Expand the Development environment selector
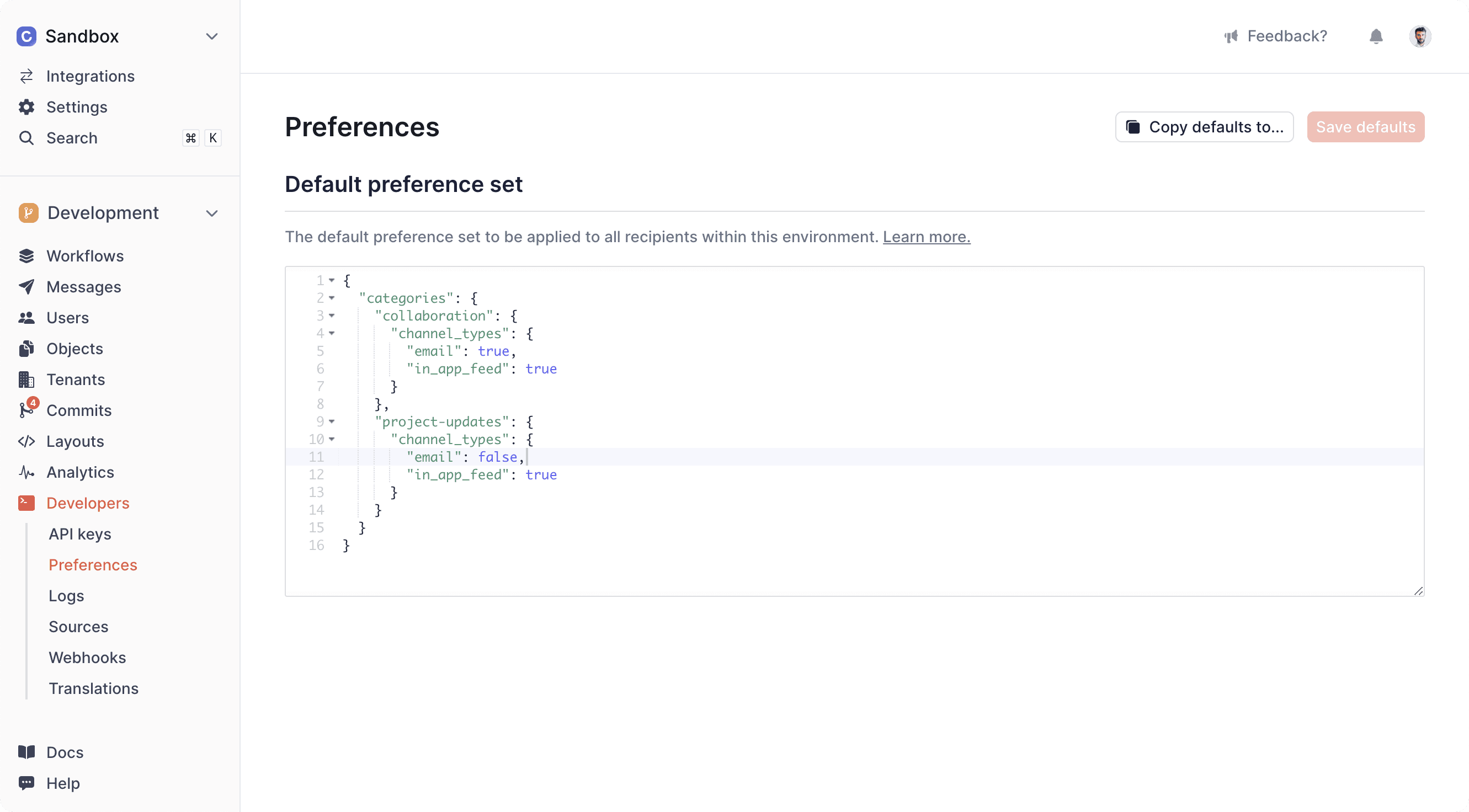Image resolution: width=1469 pixels, height=812 pixels. [211, 213]
